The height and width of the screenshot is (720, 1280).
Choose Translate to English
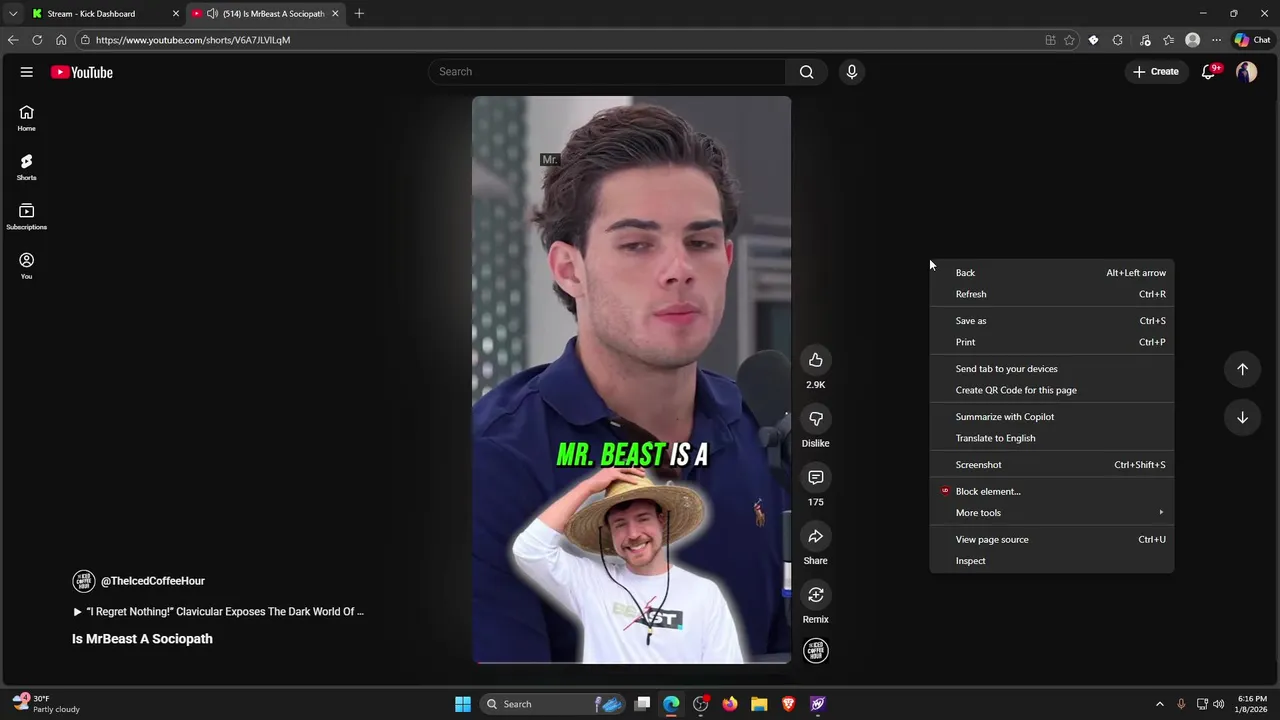(x=1051, y=438)
